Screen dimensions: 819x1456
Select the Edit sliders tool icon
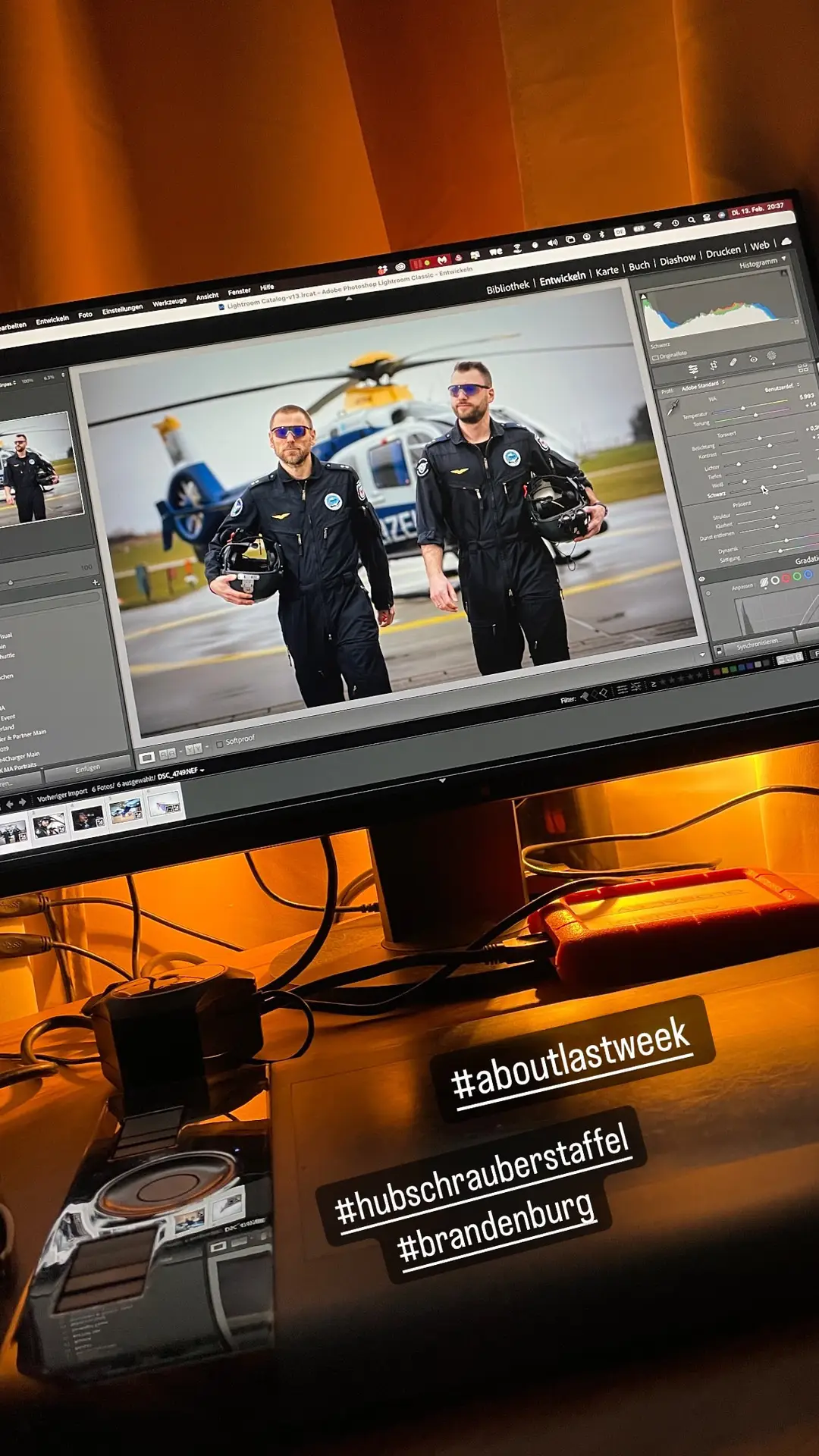(693, 369)
